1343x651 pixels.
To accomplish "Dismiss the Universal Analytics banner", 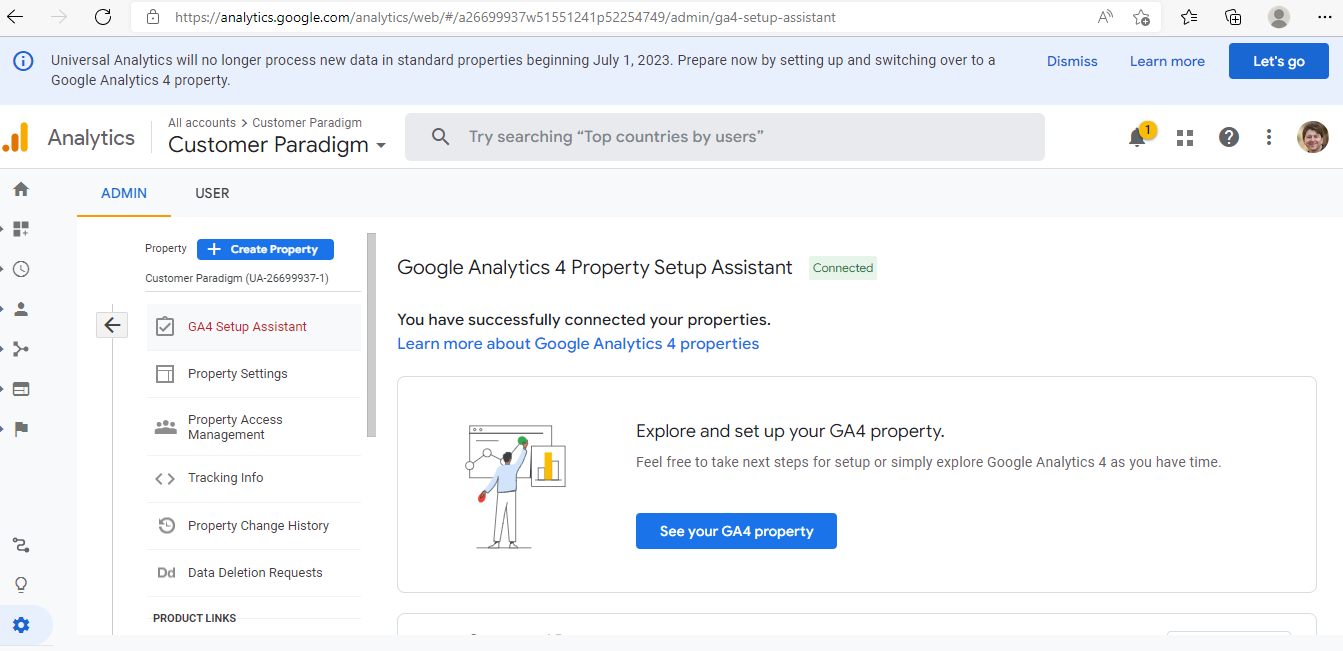I will point(1072,61).
